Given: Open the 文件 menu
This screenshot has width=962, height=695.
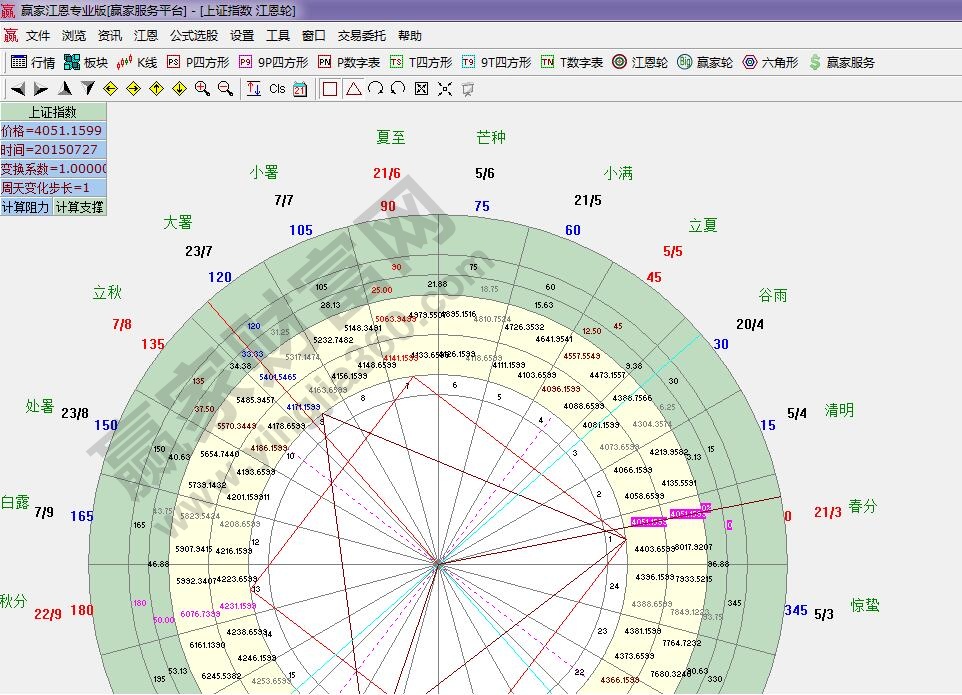Looking at the screenshot, I should tap(38, 35).
